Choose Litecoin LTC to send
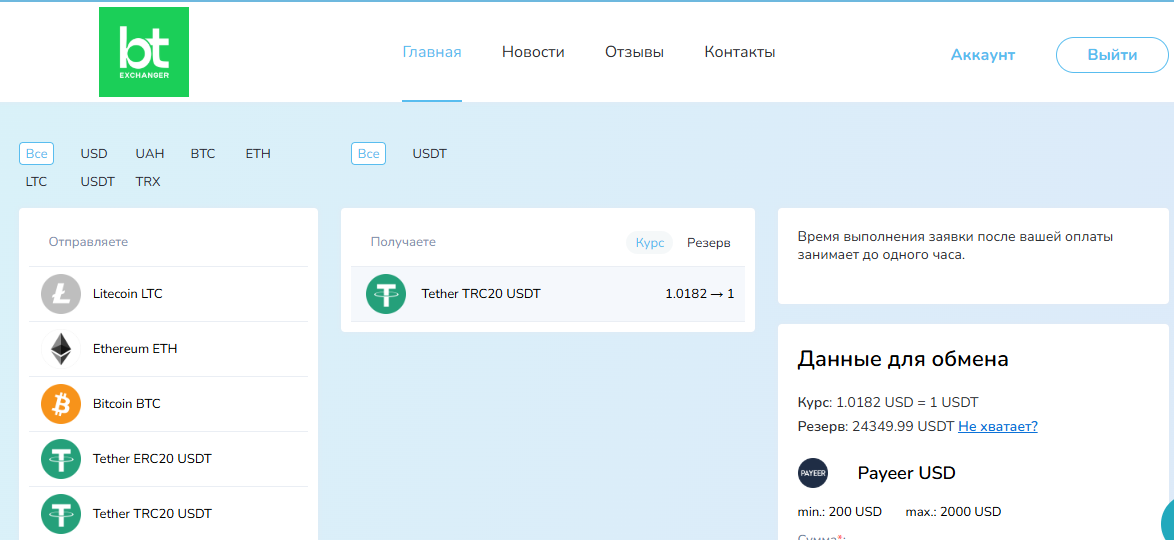Image resolution: width=1174 pixels, height=540 pixels. [168, 294]
